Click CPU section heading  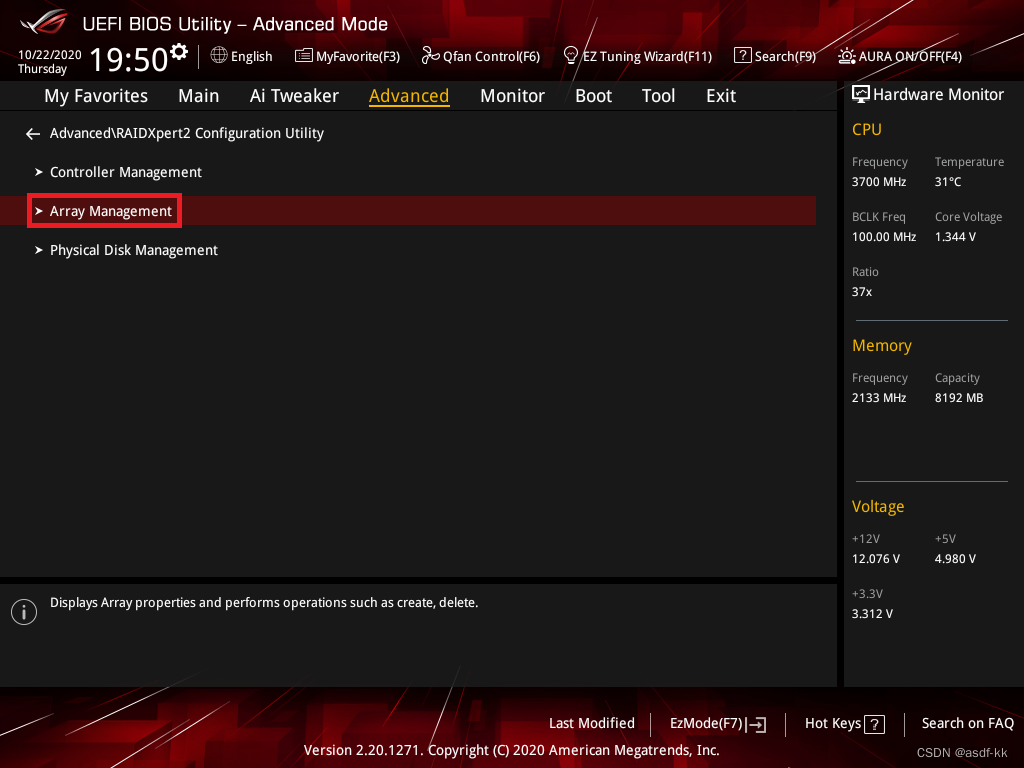(x=867, y=129)
